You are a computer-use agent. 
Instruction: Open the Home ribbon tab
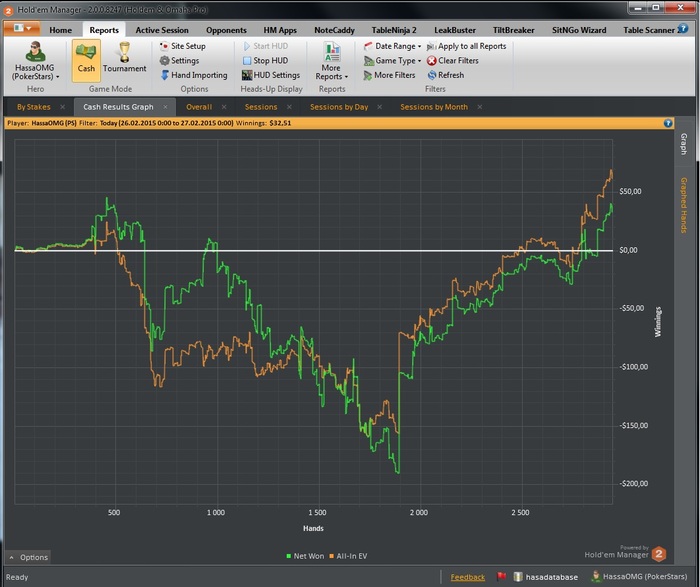[x=61, y=30]
